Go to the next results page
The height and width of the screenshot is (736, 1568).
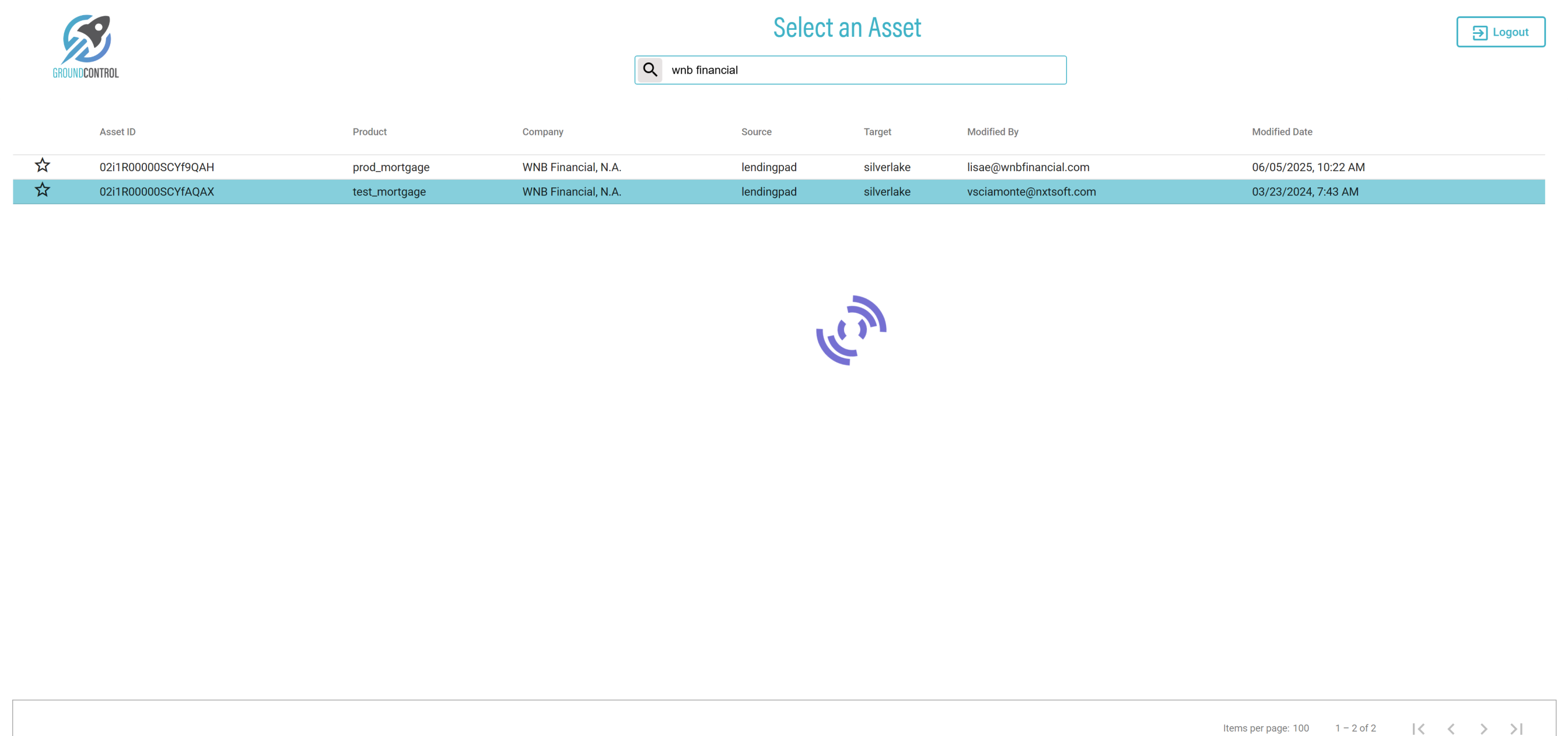(x=1483, y=728)
